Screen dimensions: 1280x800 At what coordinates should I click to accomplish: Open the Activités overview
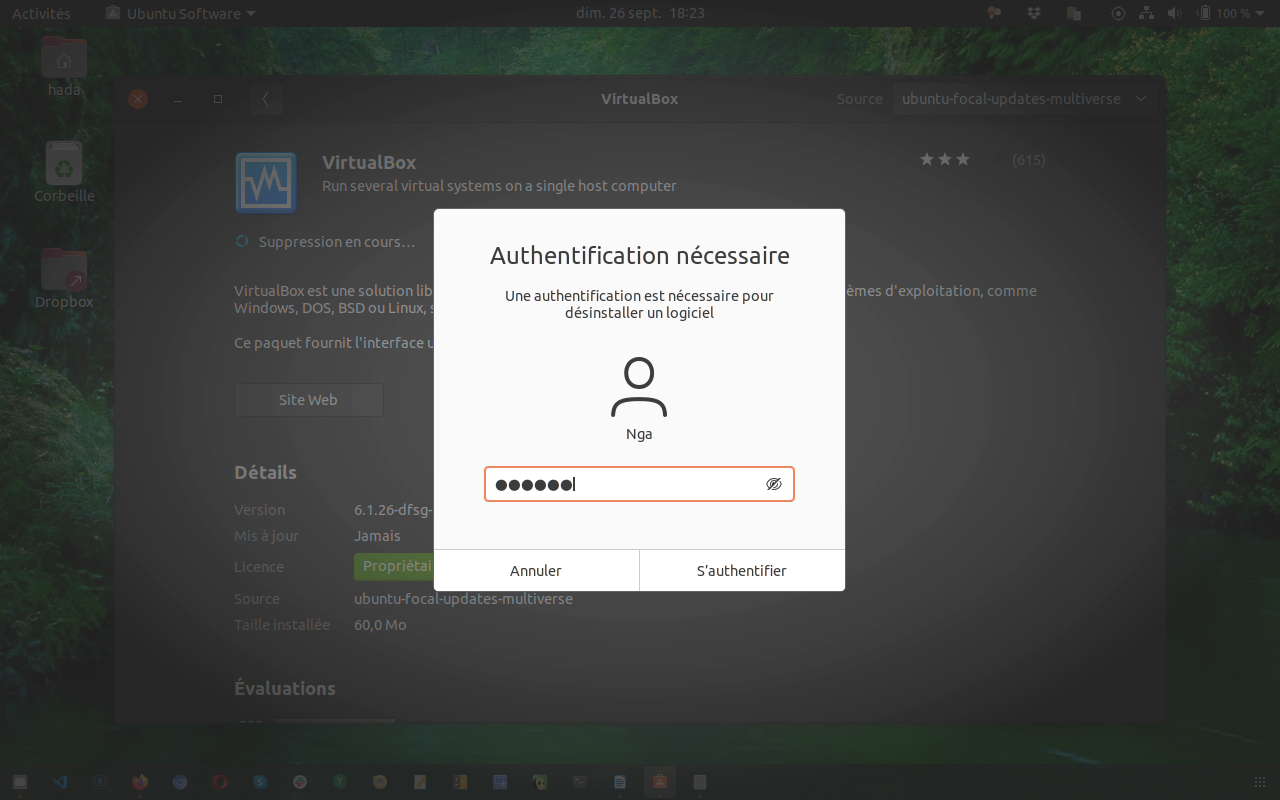(41, 13)
